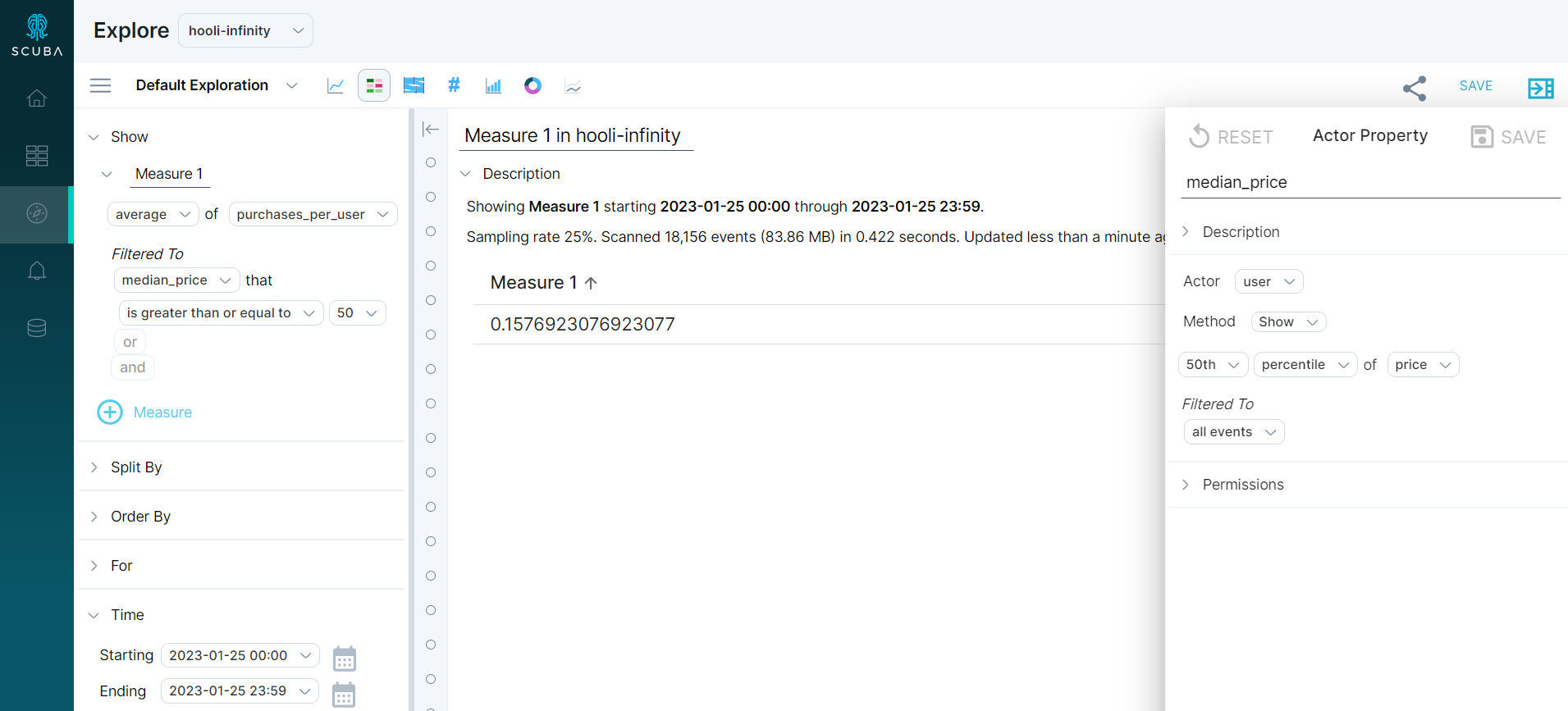Click the topmost circle handle on divider

(x=431, y=162)
